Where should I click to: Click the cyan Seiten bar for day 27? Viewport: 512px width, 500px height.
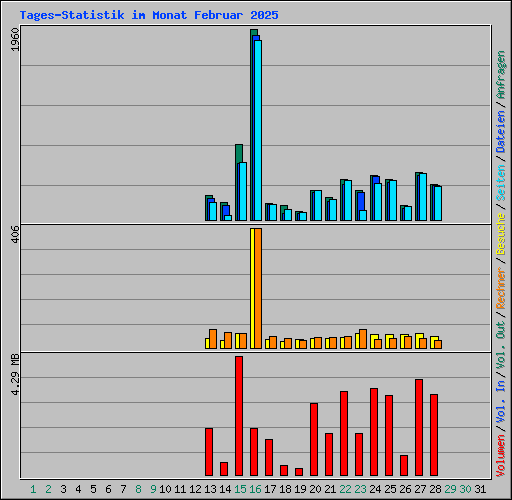[x=423, y=197]
